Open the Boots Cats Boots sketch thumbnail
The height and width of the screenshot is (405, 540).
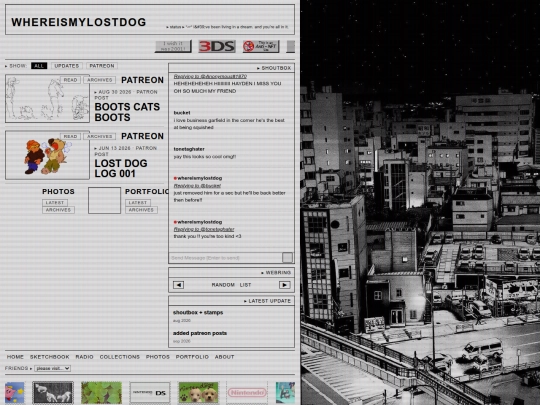pos(48,98)
